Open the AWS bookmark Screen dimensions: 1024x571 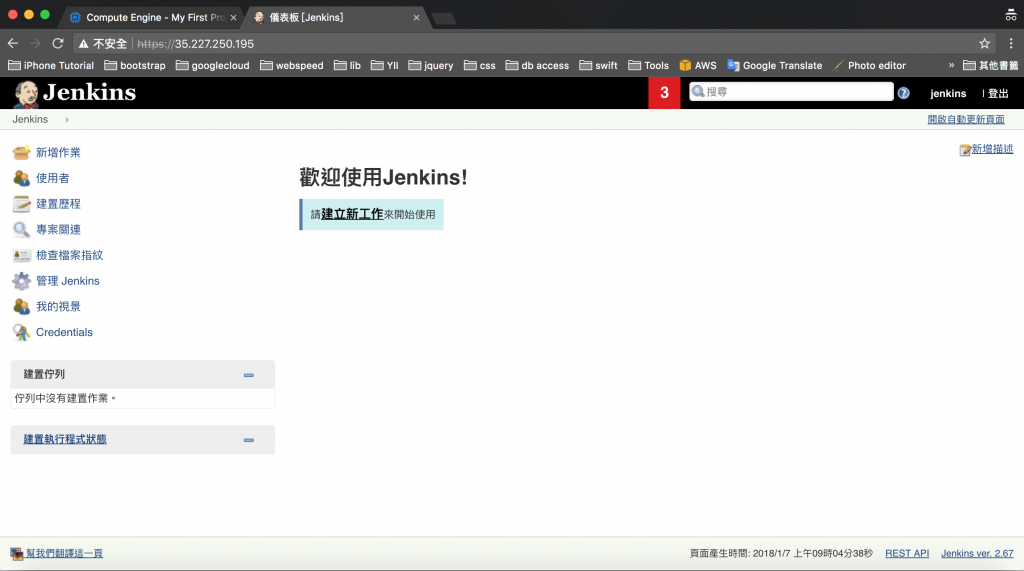[698, 65]
